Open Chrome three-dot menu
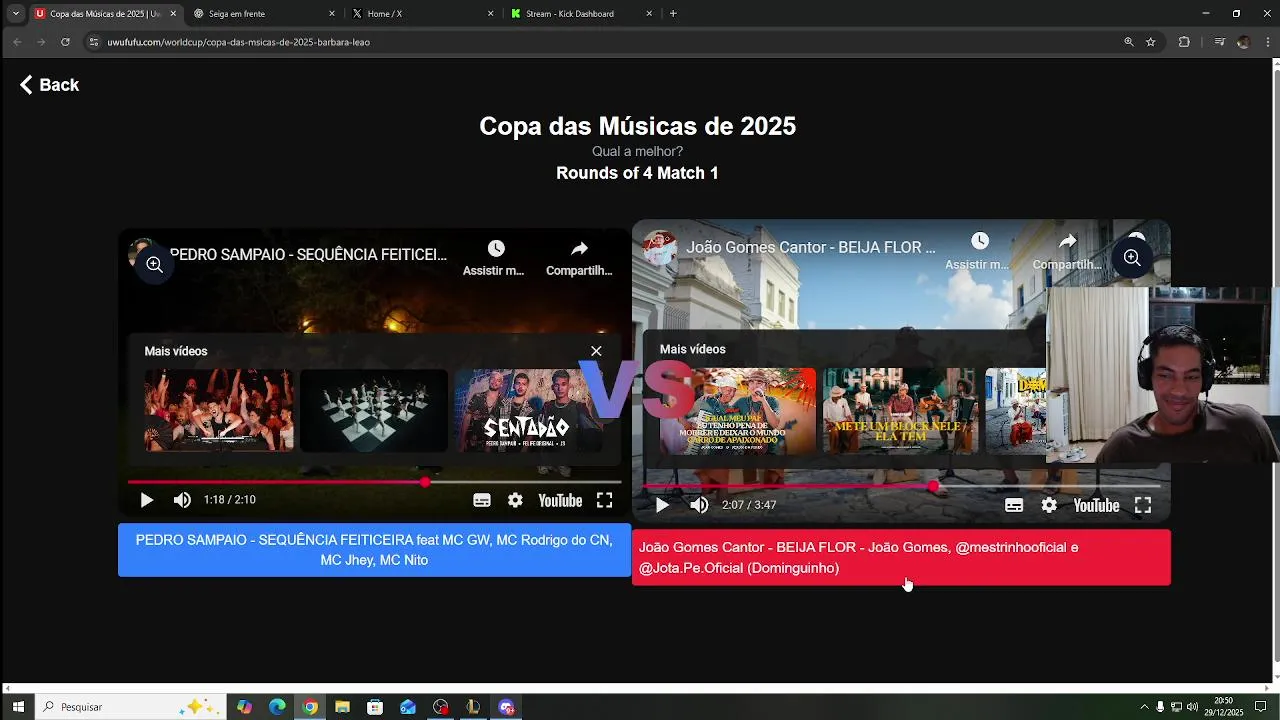1280x720 pixels. pyautogui.click(x=1266, y=42)
